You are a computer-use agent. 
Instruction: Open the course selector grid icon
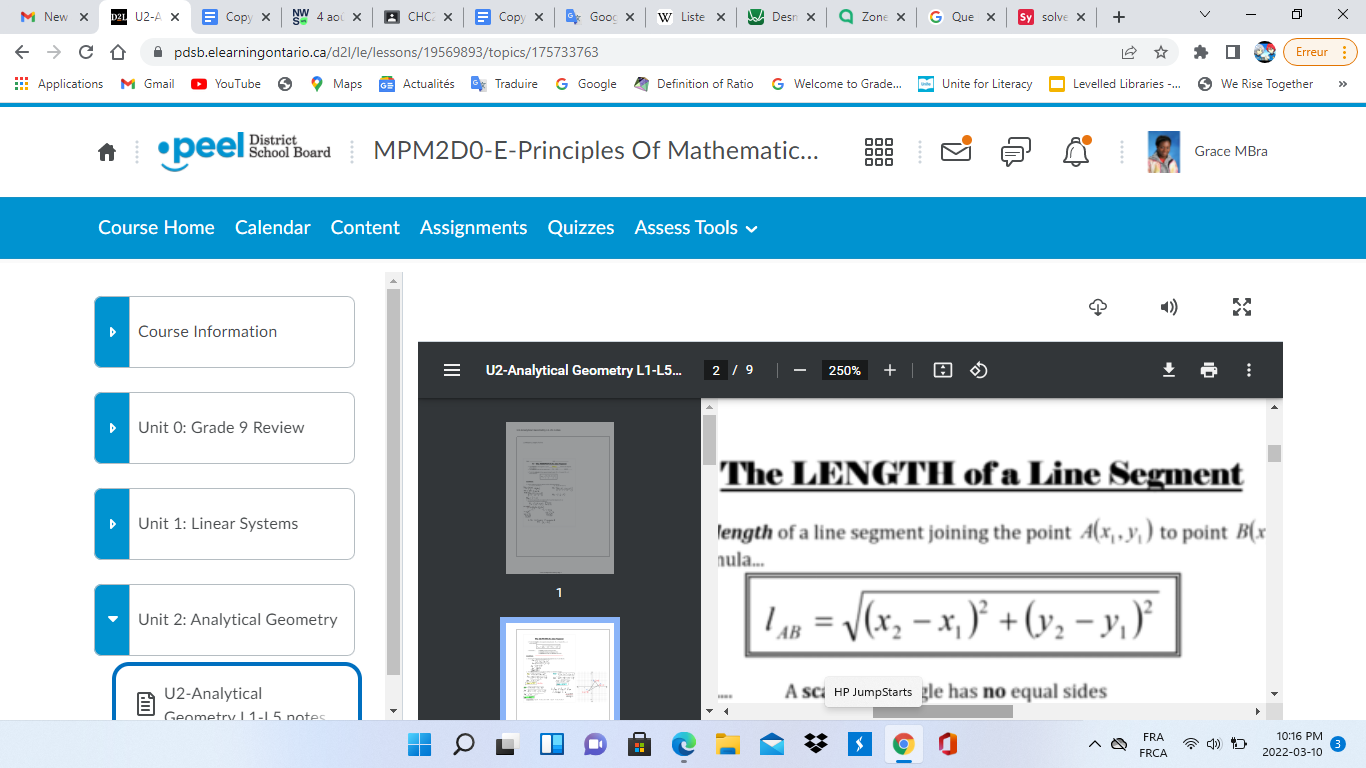click(x=878, y=152)
